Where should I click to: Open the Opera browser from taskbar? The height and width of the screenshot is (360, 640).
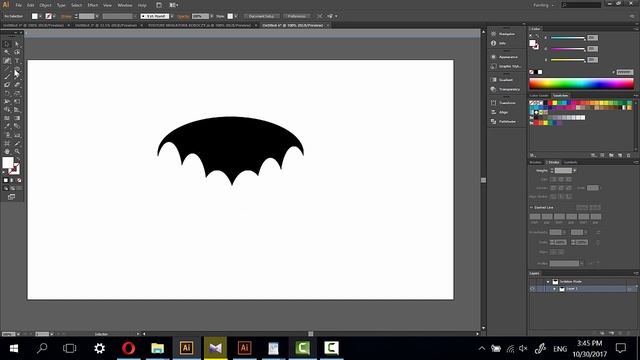click(129, 348)
